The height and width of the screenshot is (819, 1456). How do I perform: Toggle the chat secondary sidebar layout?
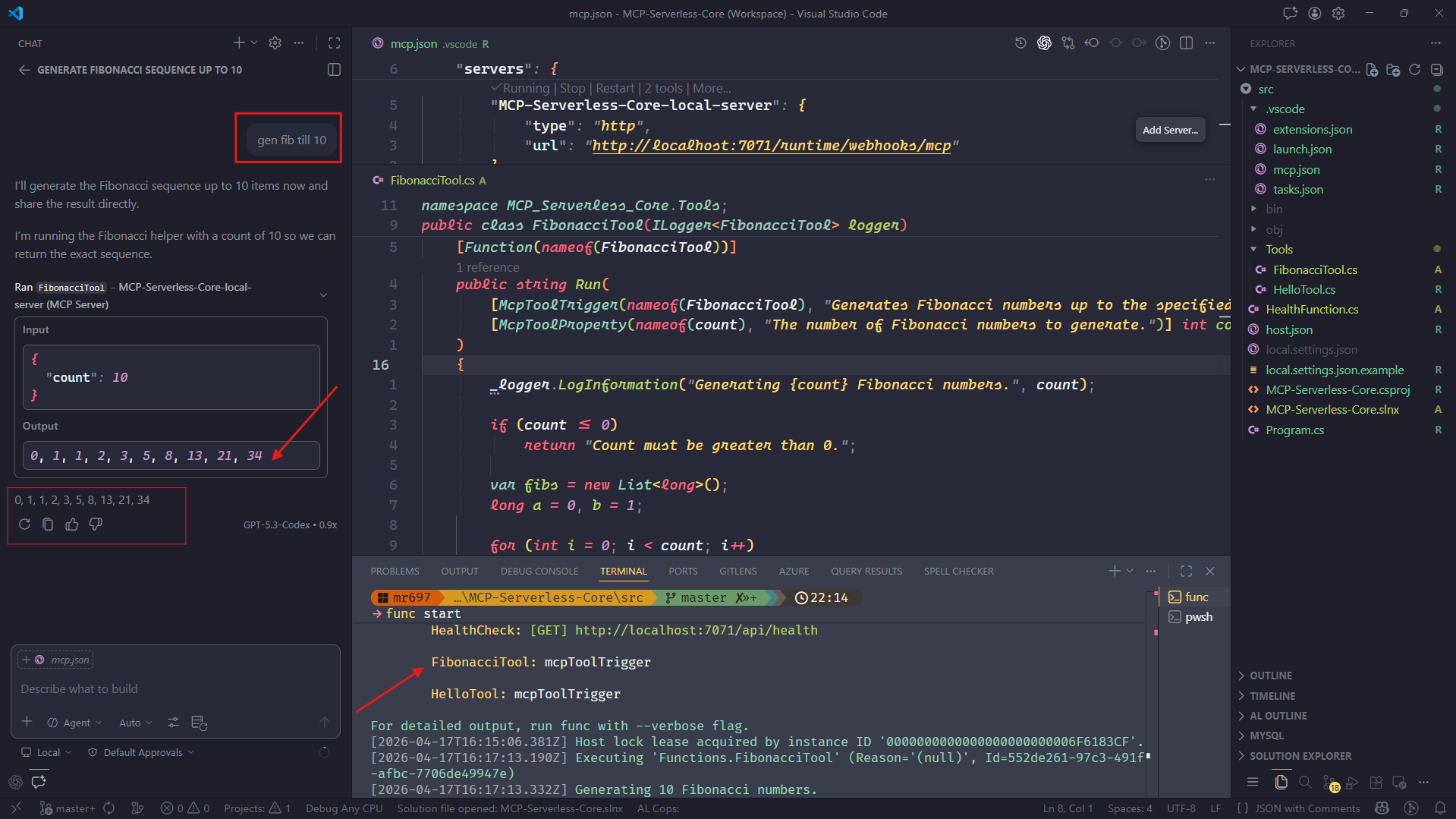334,70
